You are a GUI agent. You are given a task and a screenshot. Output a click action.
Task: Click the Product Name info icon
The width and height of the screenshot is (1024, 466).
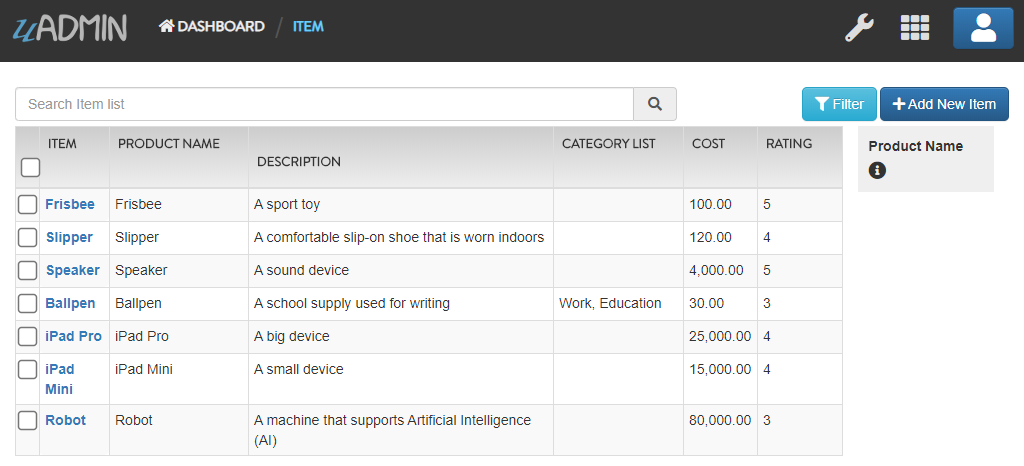[877, 170]
